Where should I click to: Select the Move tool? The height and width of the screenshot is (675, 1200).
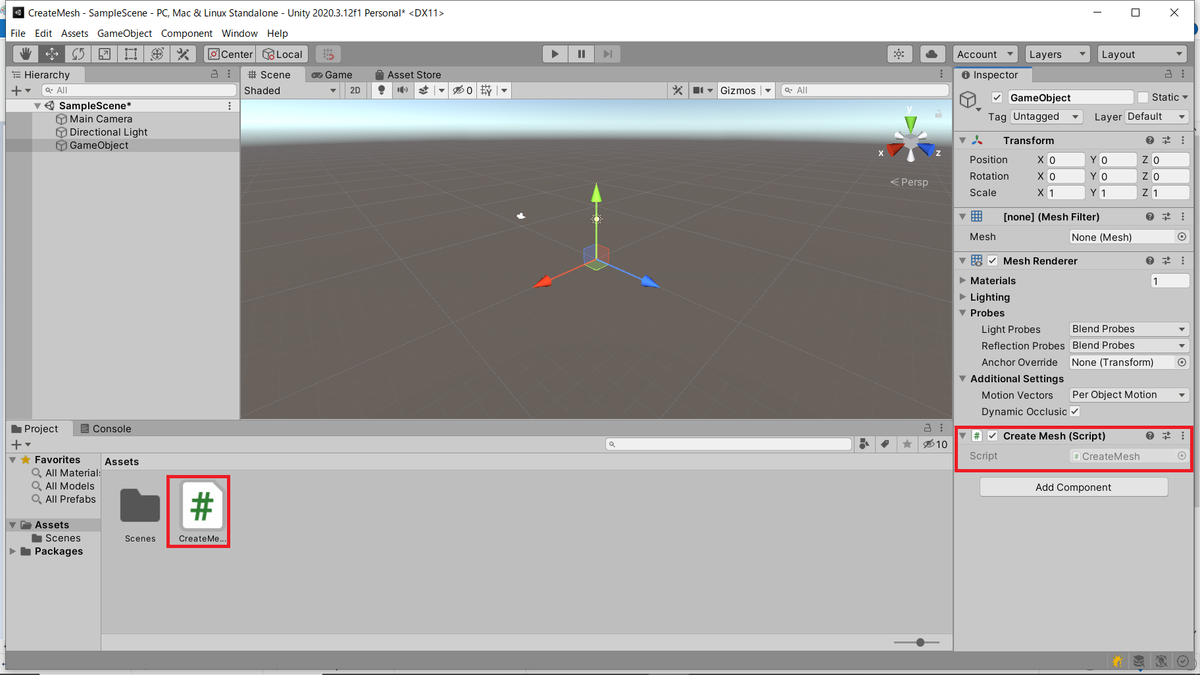click(x=51, y=54)
